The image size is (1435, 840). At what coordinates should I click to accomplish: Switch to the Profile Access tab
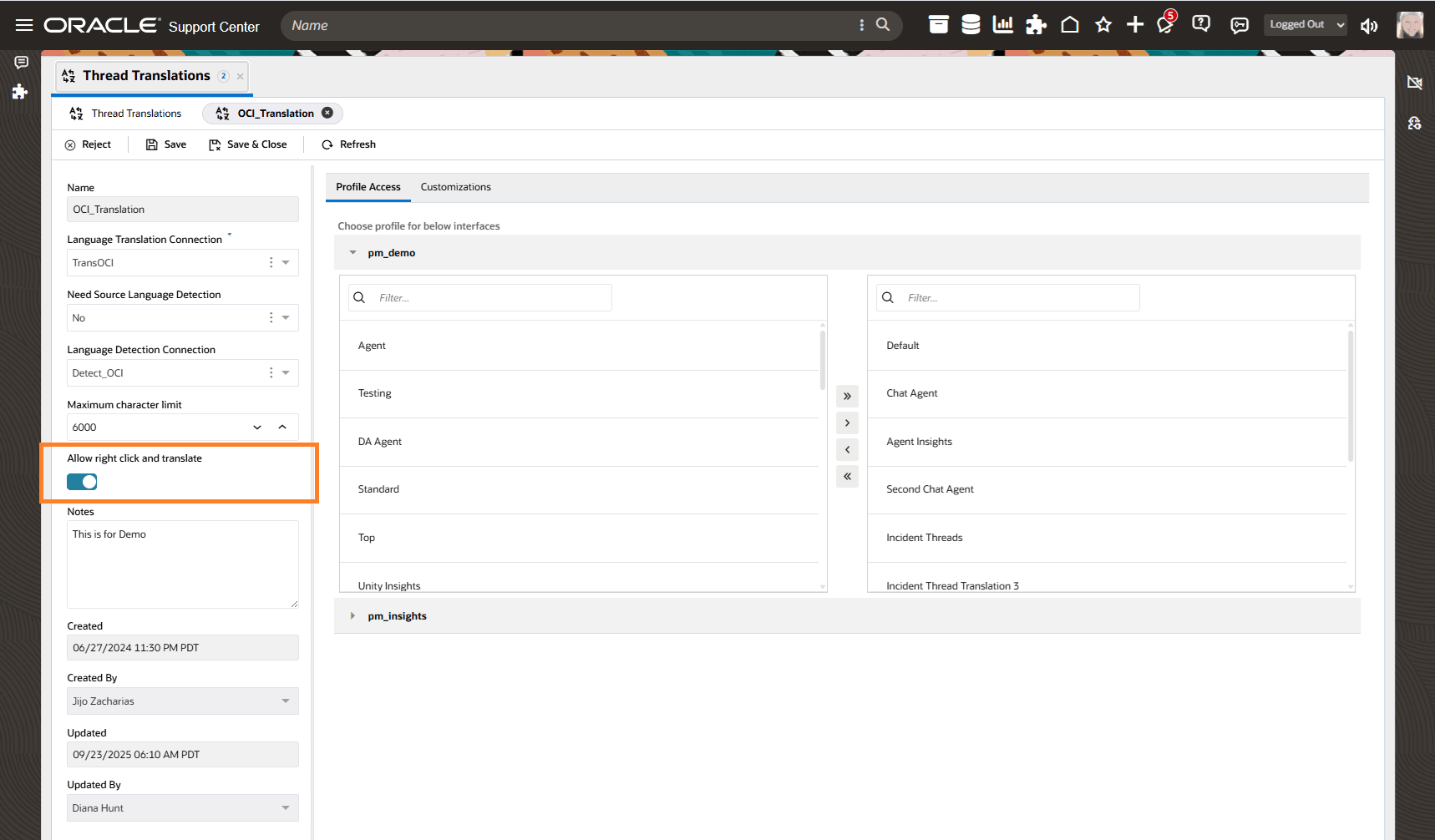(368, 187)
